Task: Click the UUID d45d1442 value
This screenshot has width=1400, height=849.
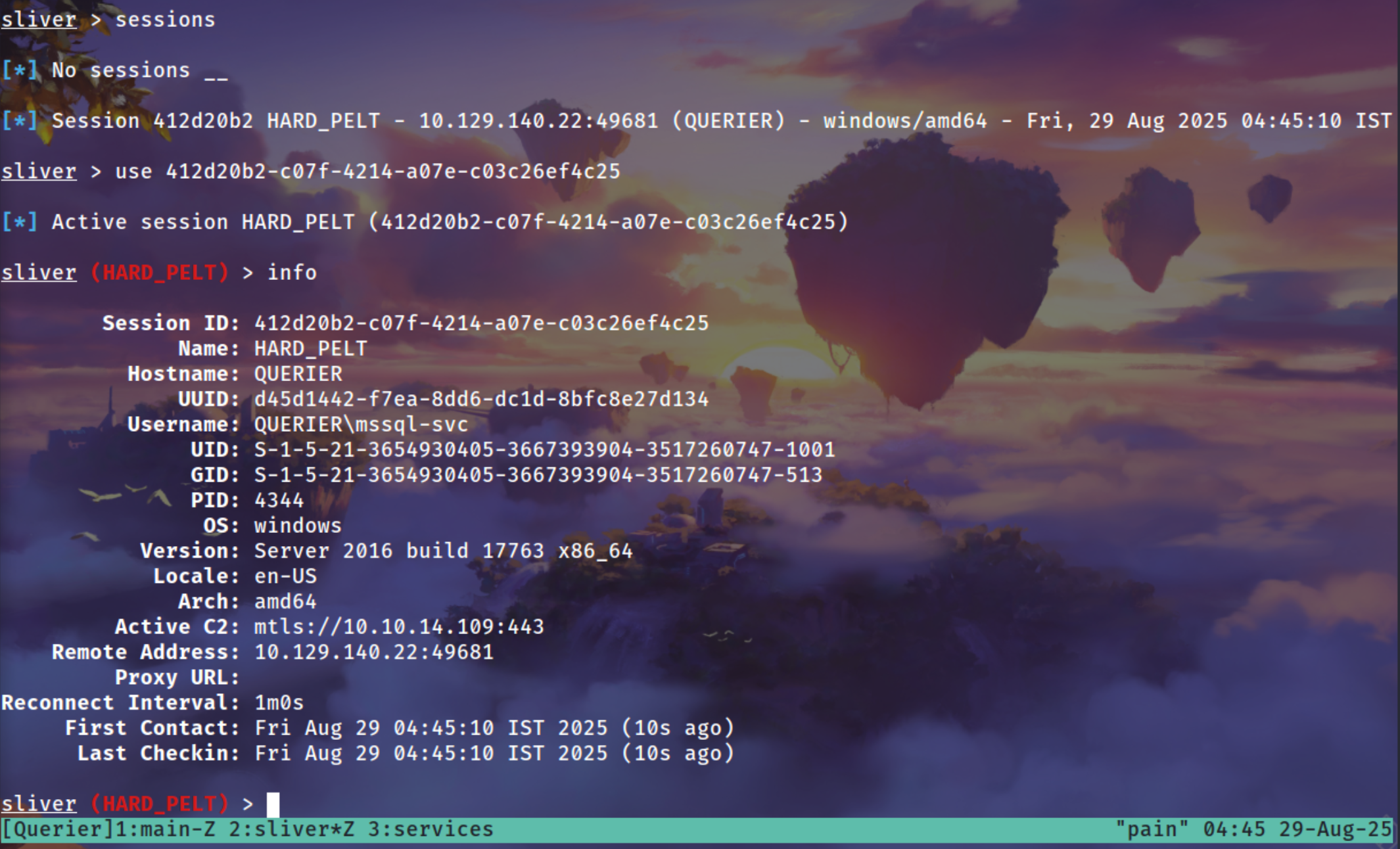Action: (x=481, y=400)
